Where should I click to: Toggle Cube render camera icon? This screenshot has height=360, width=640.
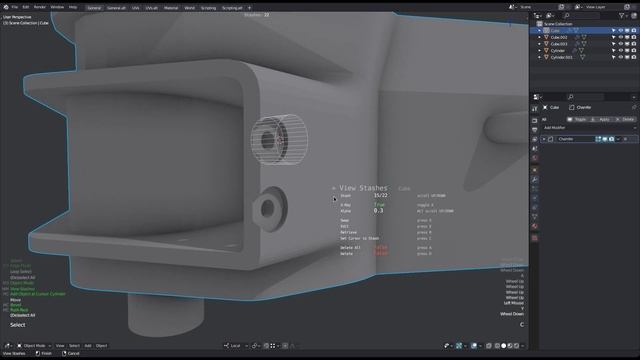pos(634,31)
